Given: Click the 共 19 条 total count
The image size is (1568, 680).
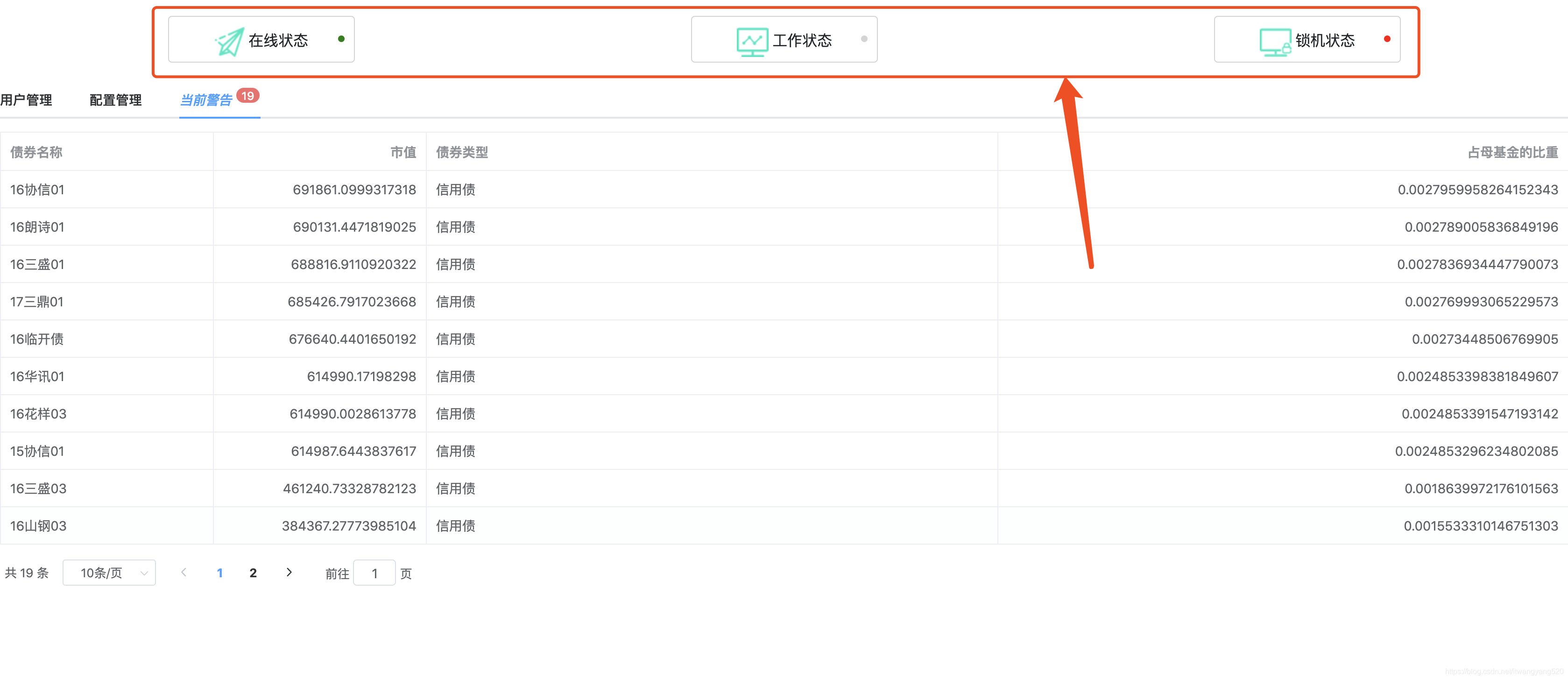Looking at the screenshot, I should pos(27,573).
